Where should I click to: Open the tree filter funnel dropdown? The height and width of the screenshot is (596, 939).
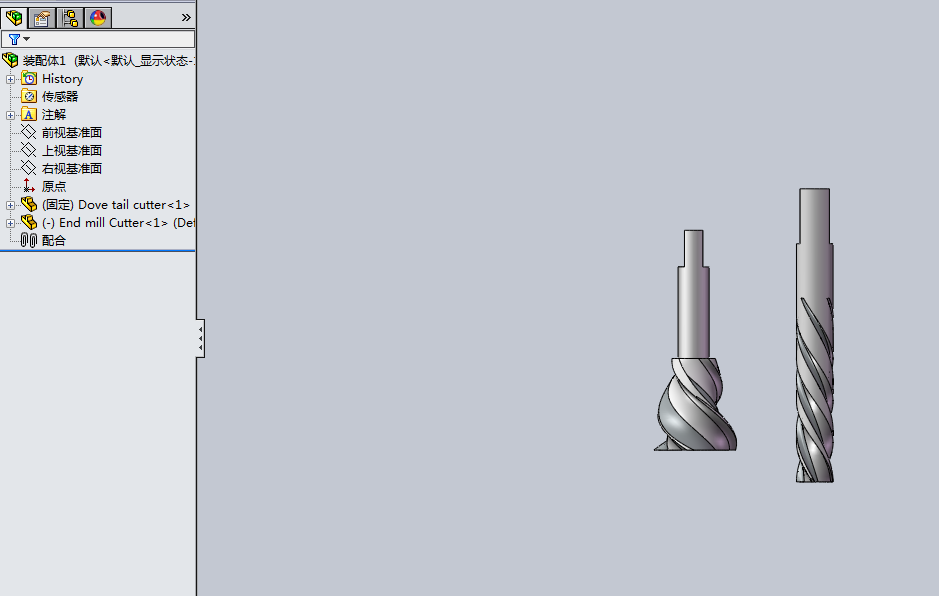point(19,39)
